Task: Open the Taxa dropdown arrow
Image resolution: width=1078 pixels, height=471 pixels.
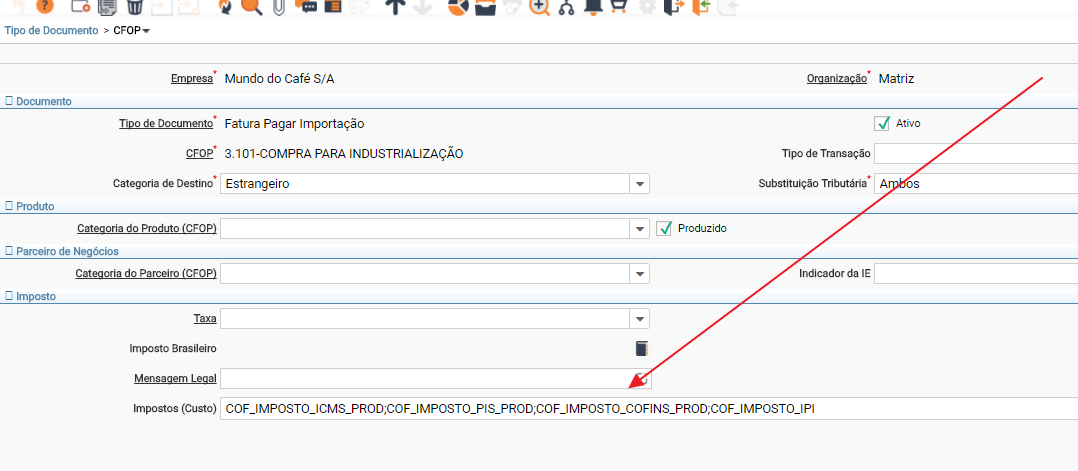Action: click(x=640, y=319)
